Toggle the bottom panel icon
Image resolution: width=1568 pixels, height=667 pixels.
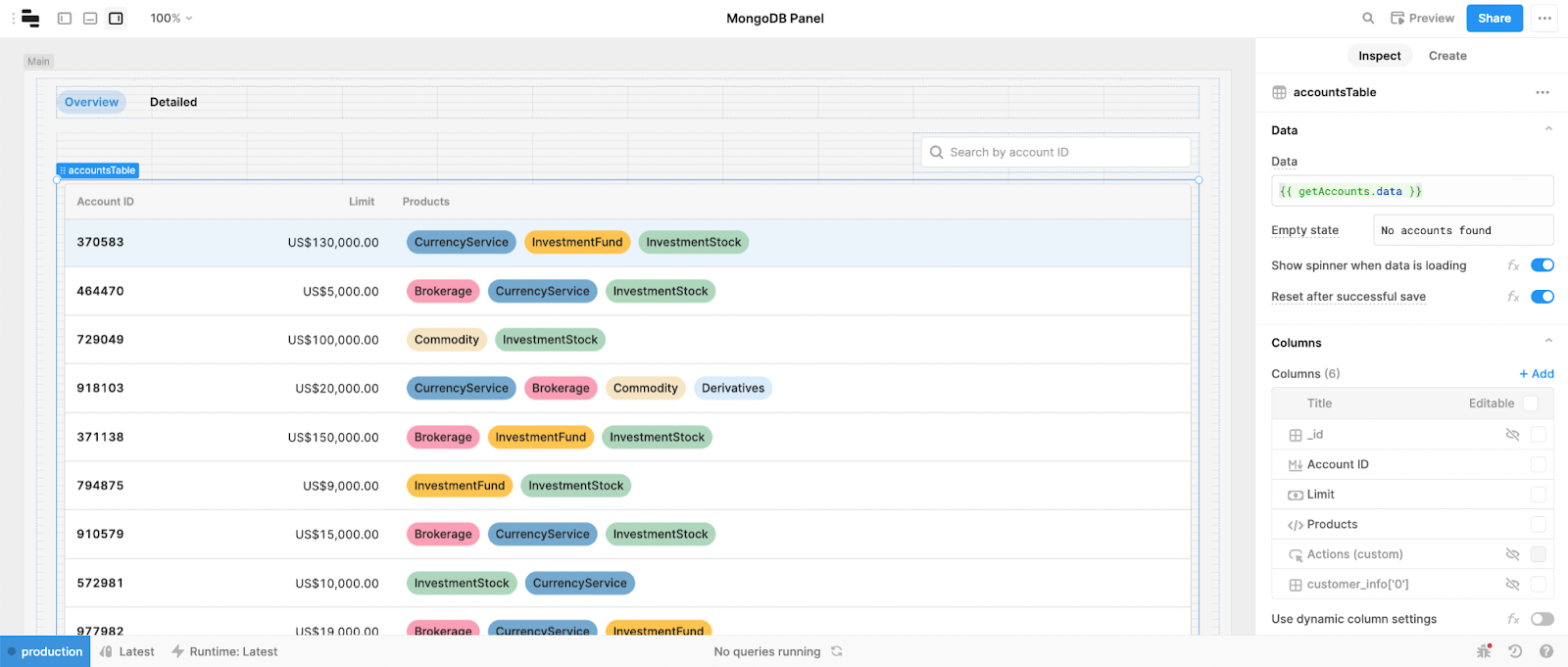click(x=90, y=18)
